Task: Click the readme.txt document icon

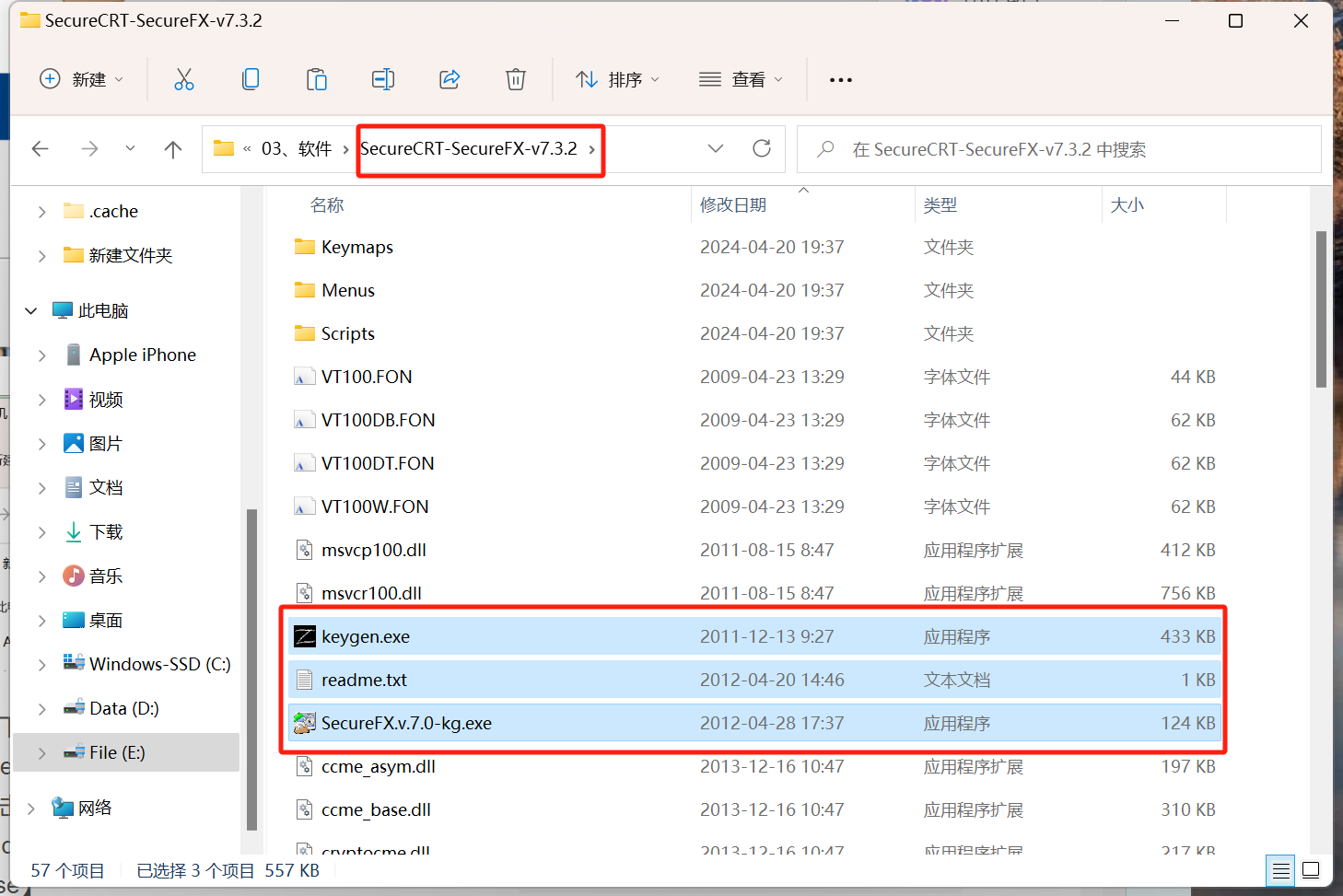Action: coord(305,680)
